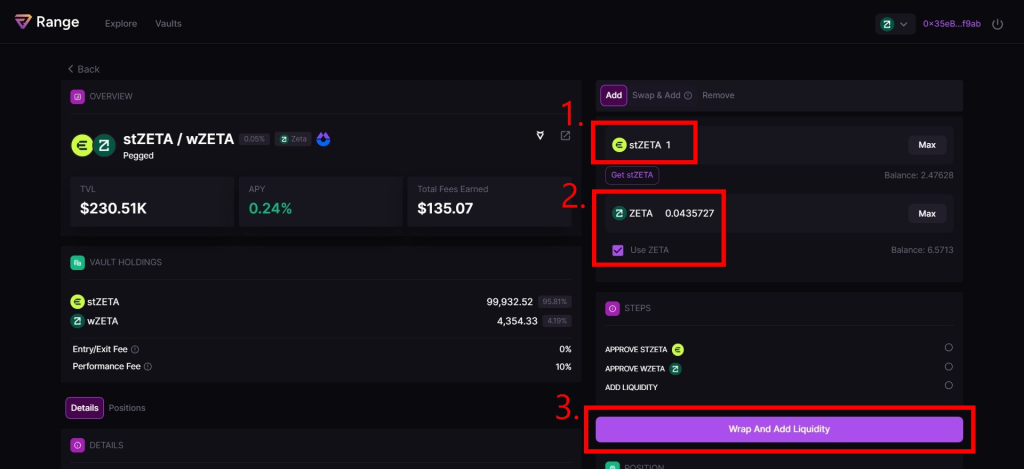Click the Entry/Exit Fee info icon

135,350
